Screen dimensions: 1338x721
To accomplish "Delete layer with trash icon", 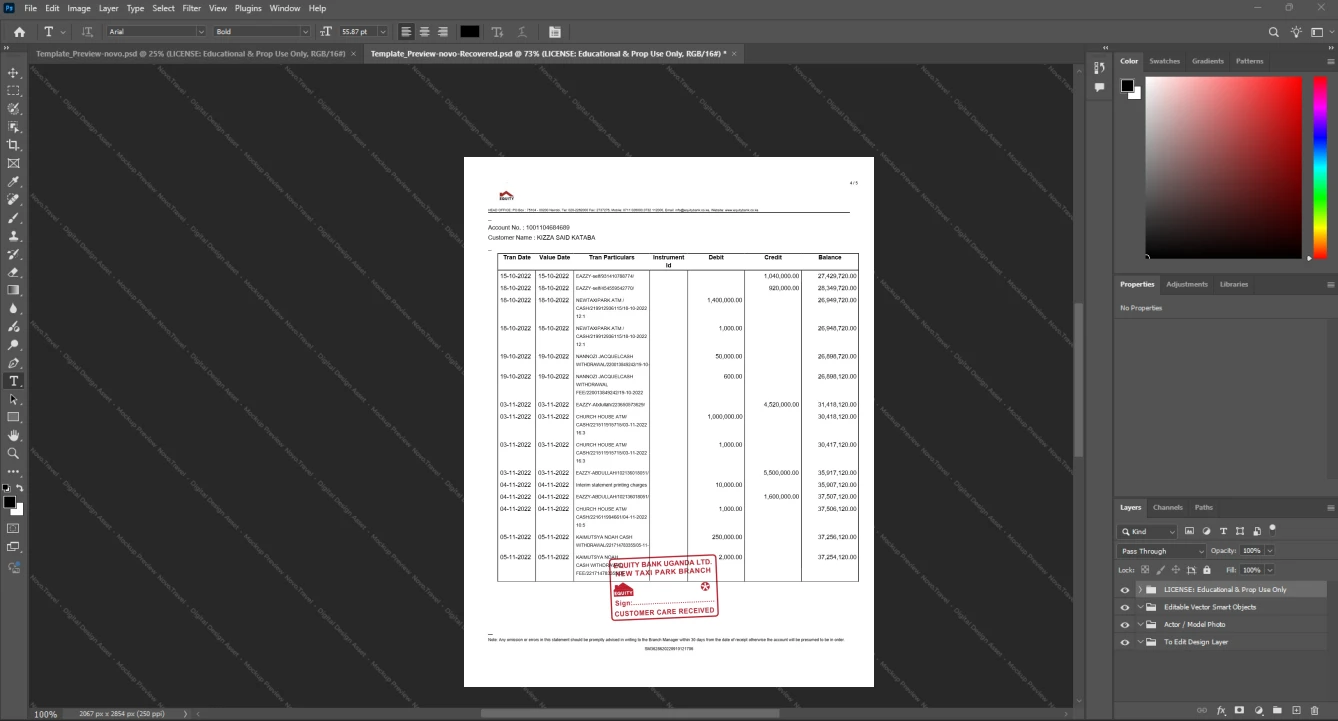I will (x=1315, y=710).
